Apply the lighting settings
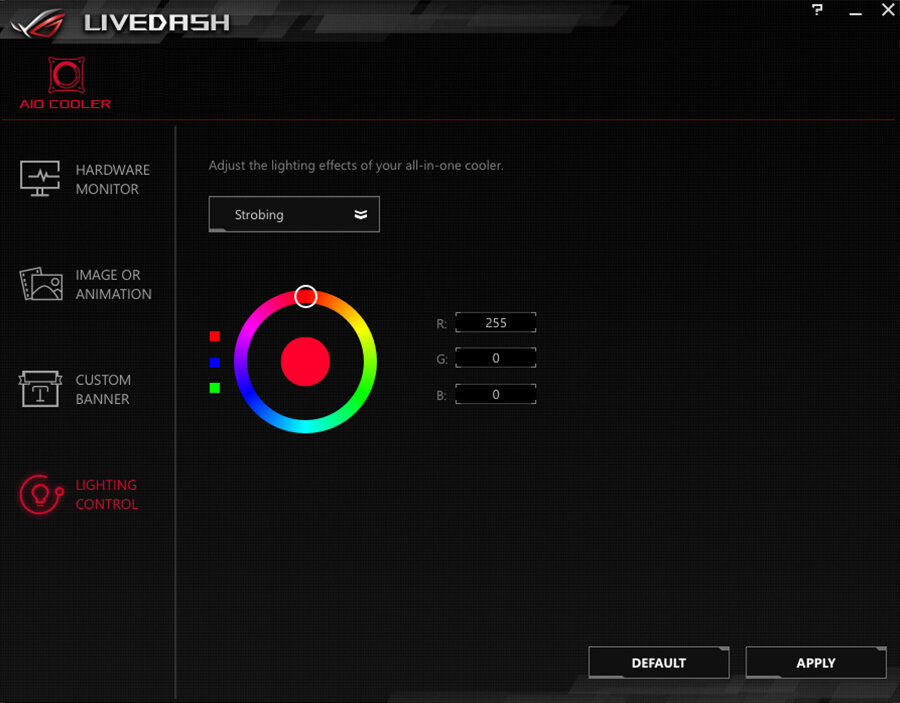 point(815,662)
